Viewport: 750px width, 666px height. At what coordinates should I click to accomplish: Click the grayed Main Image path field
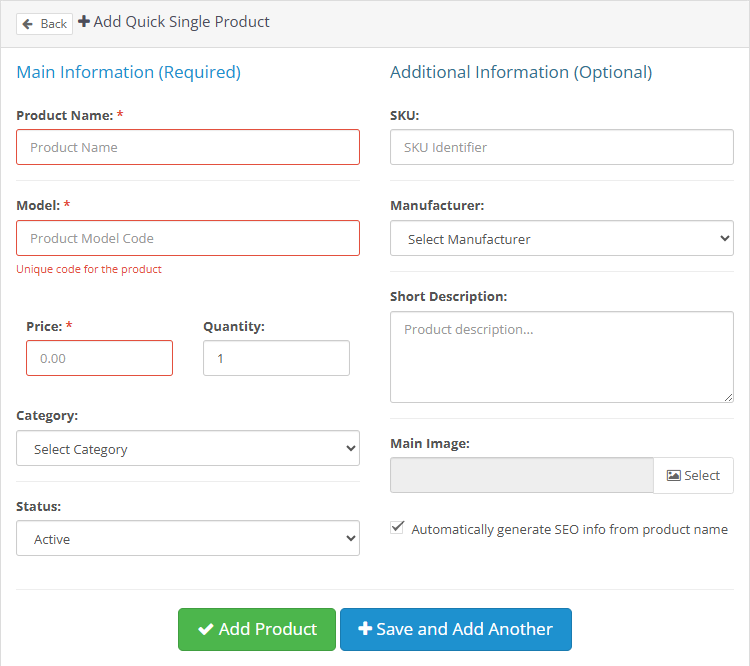(521, 476)
